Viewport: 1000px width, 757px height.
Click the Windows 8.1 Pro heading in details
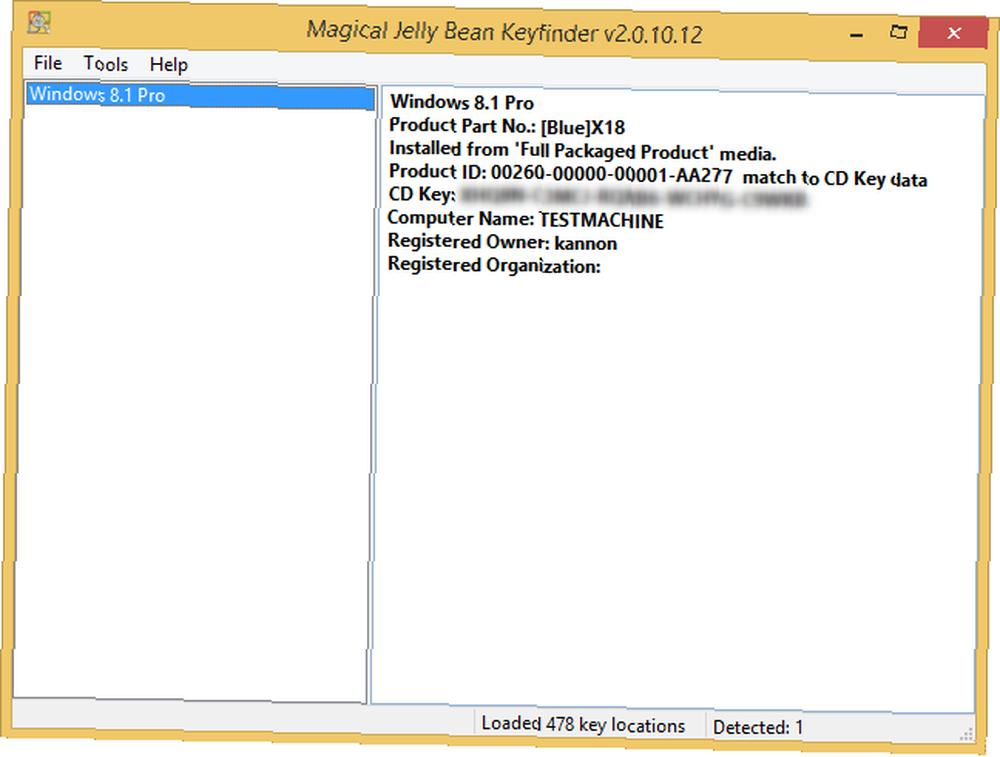[x=462, y=102]
